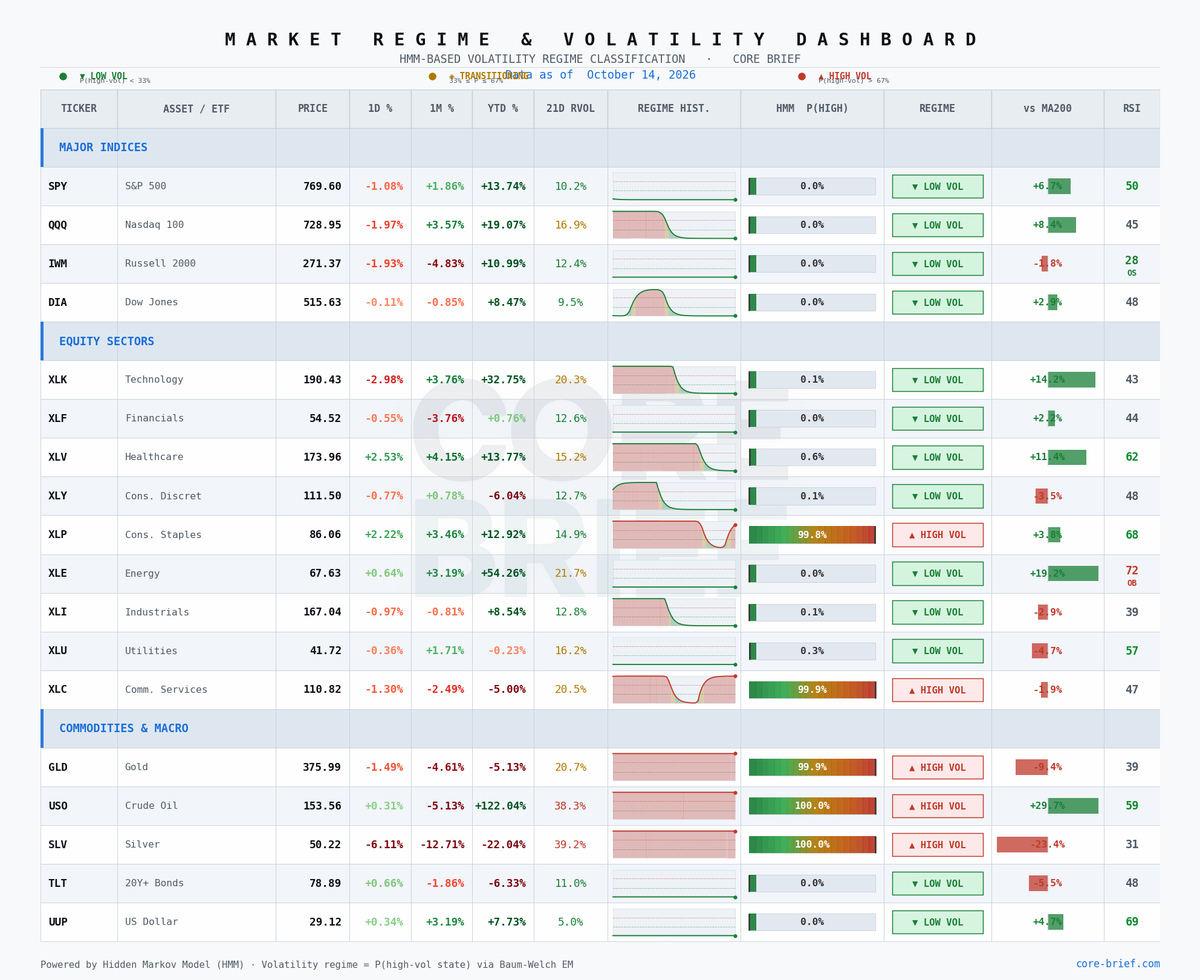1200x980 pixels.
Task: Open the SPY regime history sparkline
Action: pos(674,187)
